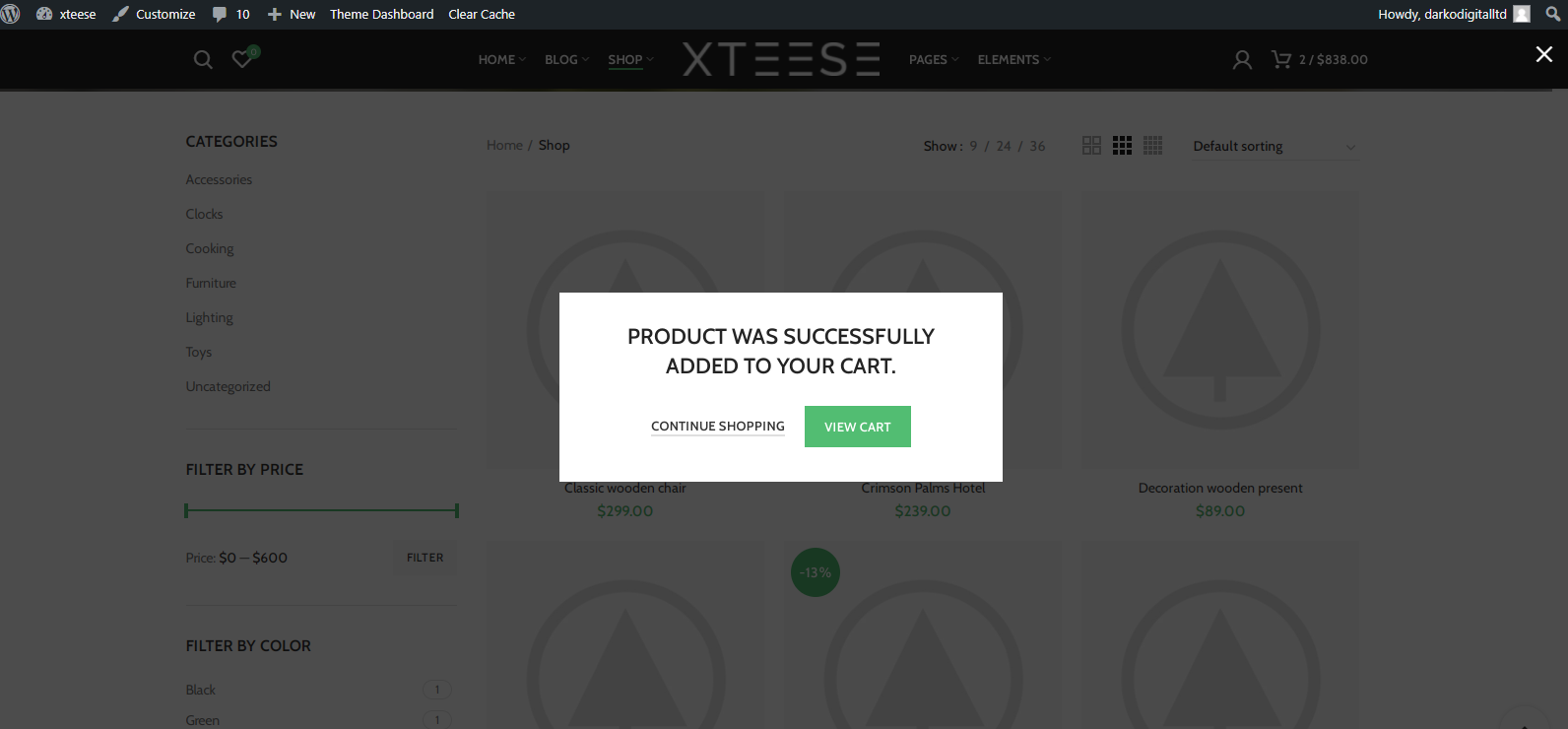The image size is (1568, 729).
Task: Open the wishlist heart icon
Action: (243, 57)
